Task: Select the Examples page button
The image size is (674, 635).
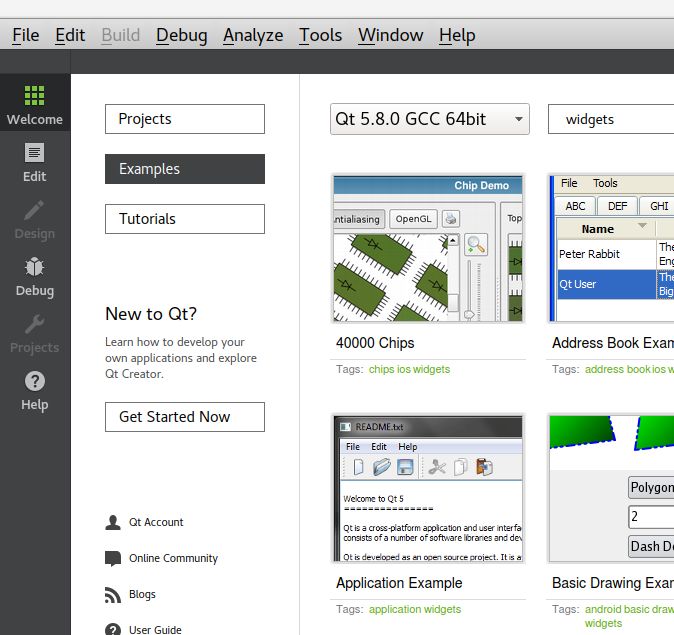Action: pyautogui.click(x=185, y=169)
